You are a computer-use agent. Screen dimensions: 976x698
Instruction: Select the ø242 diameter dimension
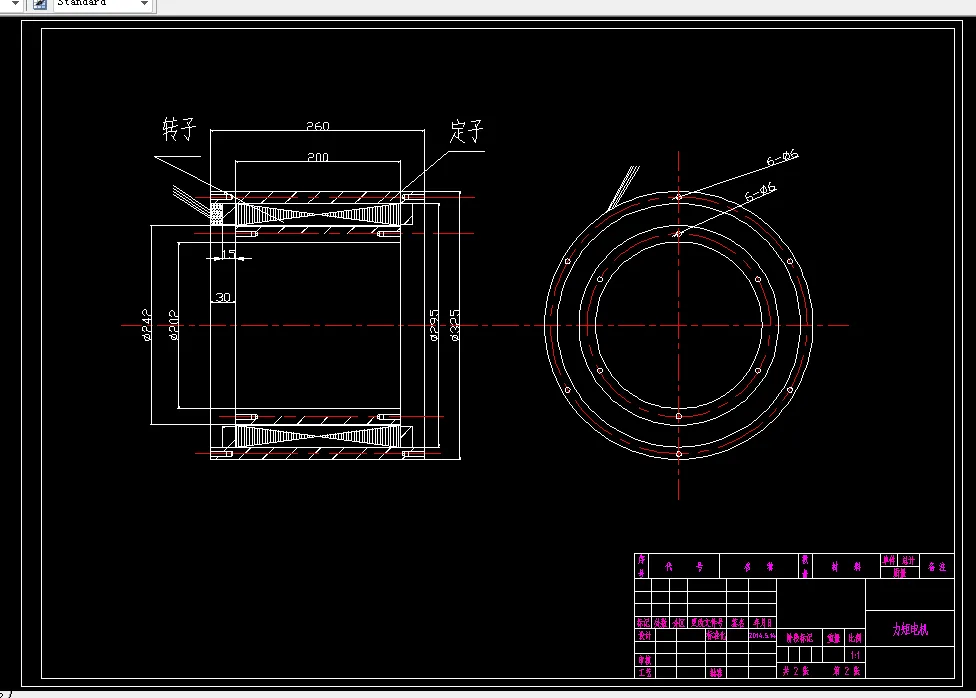point(147,324)
